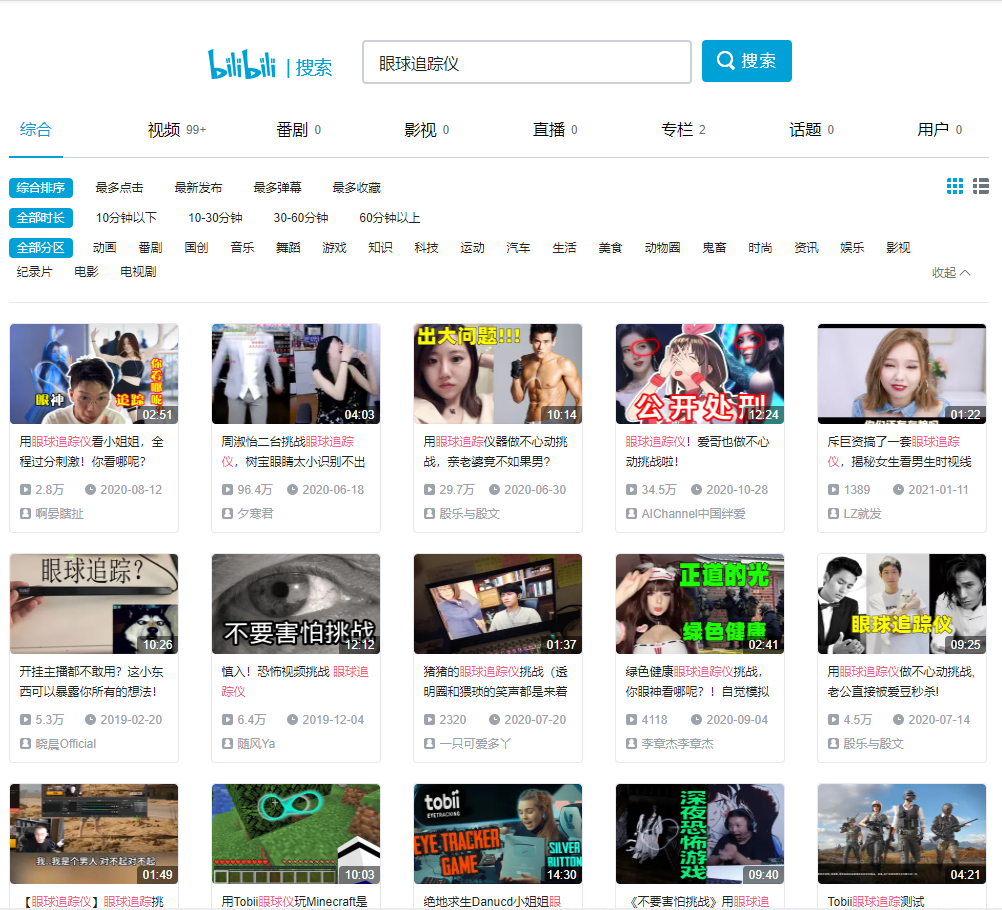
Task: Open title link 绿色健康眼球追踪仪挑战
Action: (x=698, y=682)
